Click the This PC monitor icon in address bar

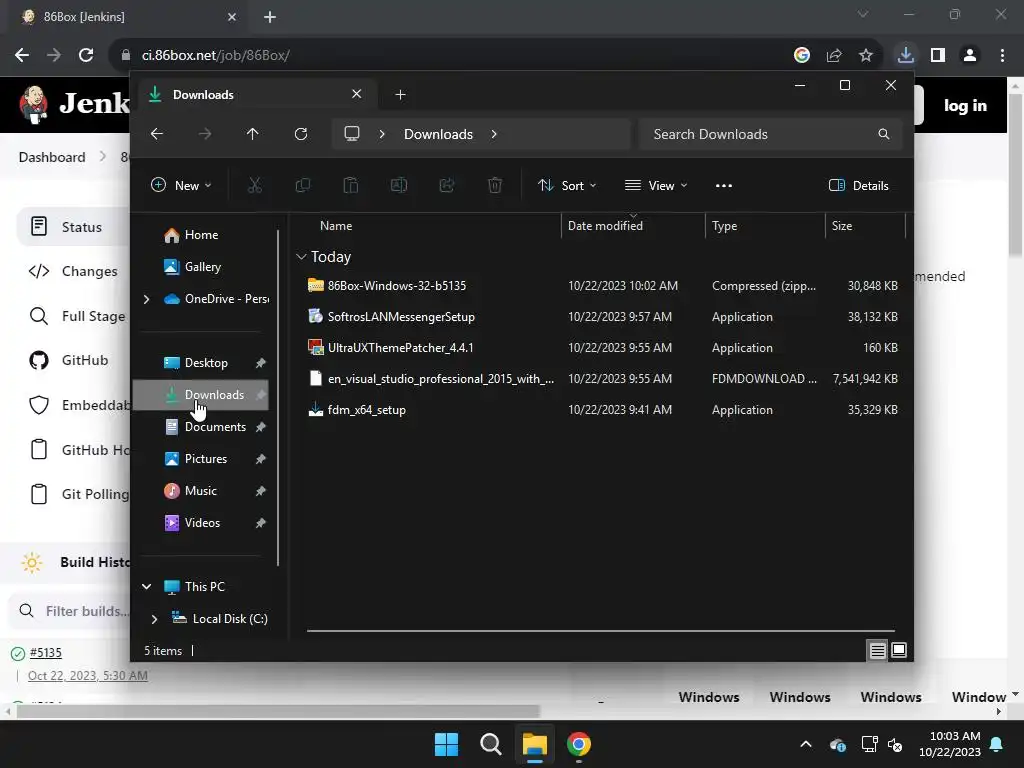coord(352,134)
